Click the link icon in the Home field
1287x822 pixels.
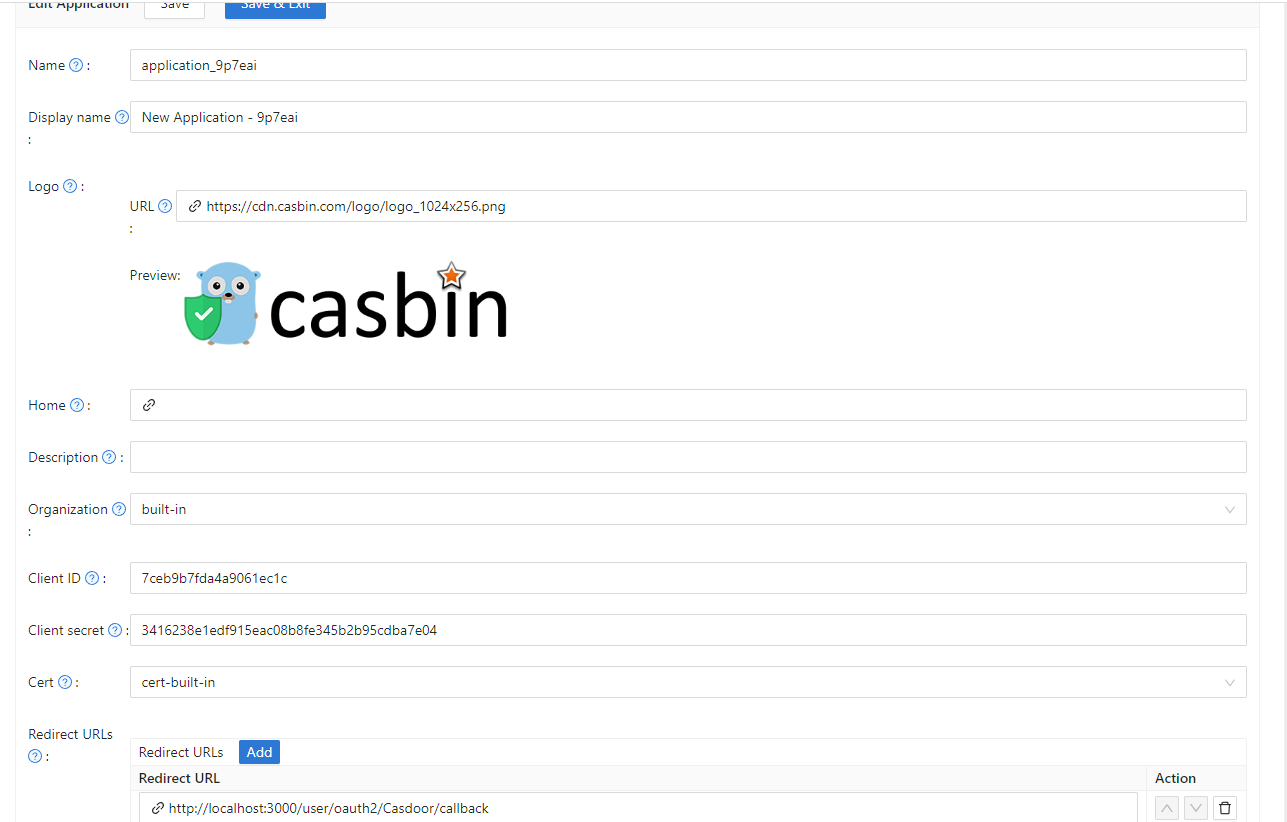(x=149, y=405)
